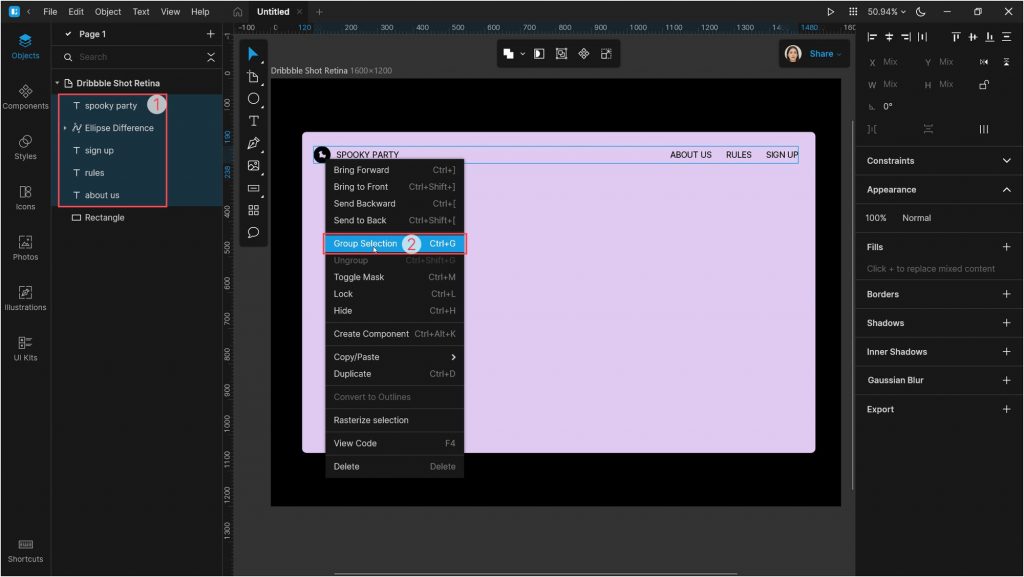
Task: Add a new Border
Action: pos(1006,294)
